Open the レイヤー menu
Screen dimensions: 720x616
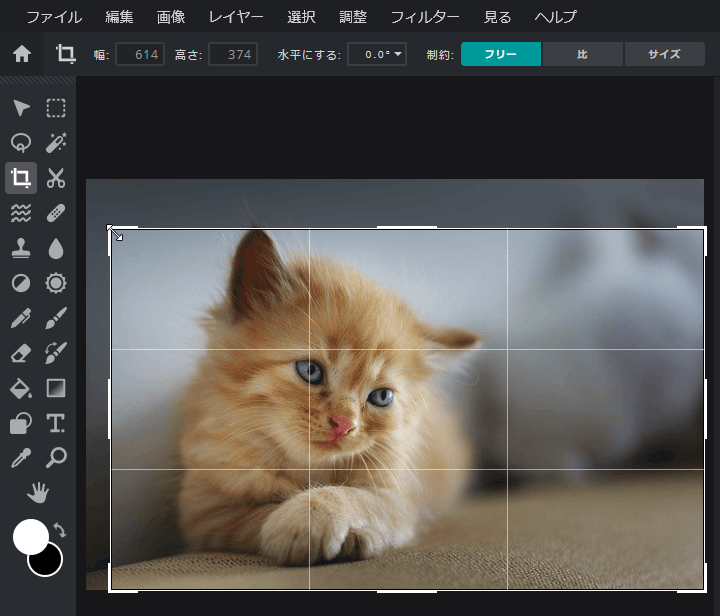point(236,17)
